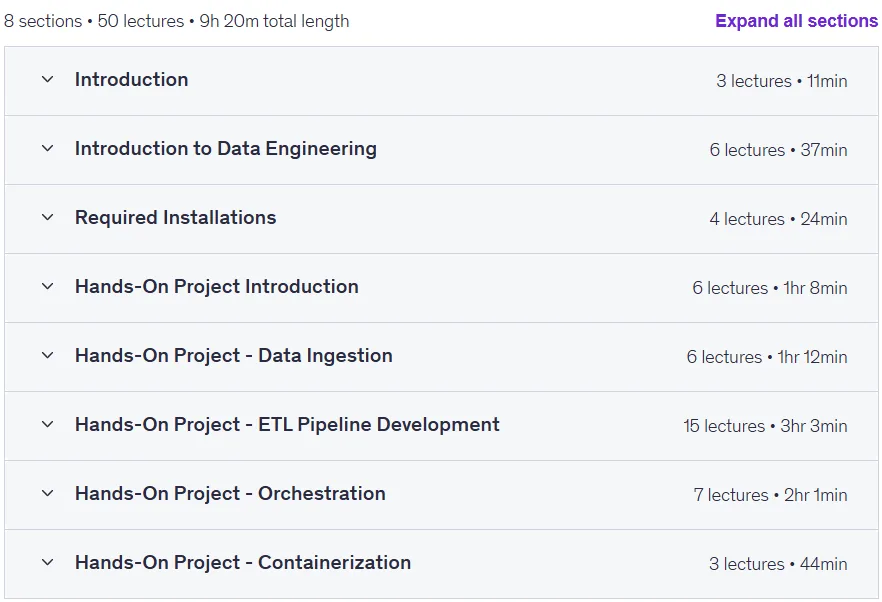The image size is (882, 602).
Task: Select Hands-On Project - Containerization heading
Action: [x=243, y=563]
